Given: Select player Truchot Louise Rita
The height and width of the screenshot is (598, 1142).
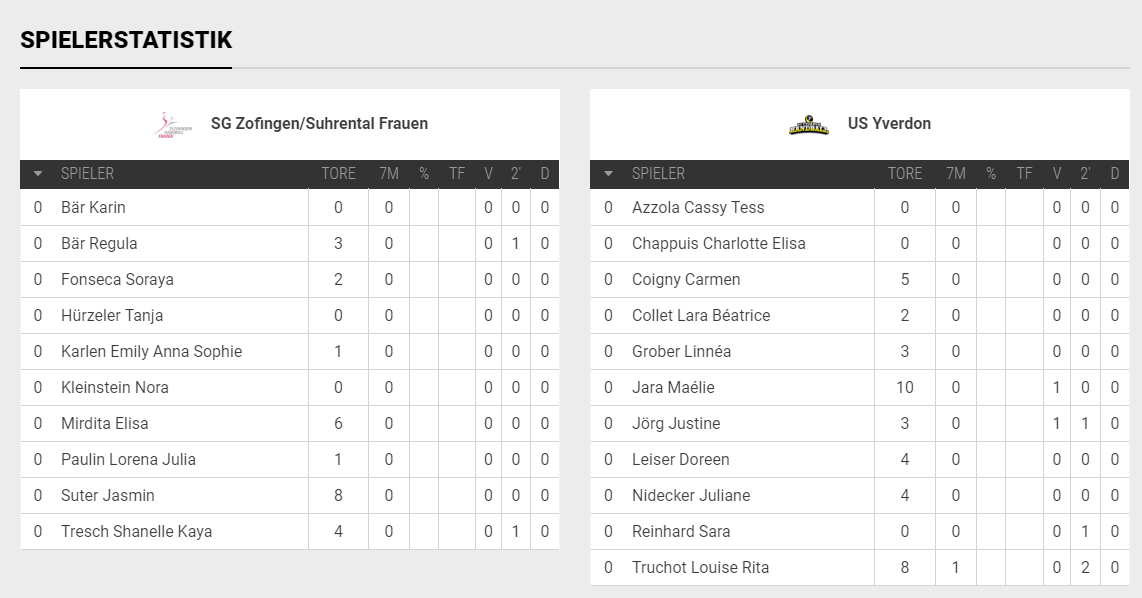Looking at the screenshot, I should click(701, 567).
